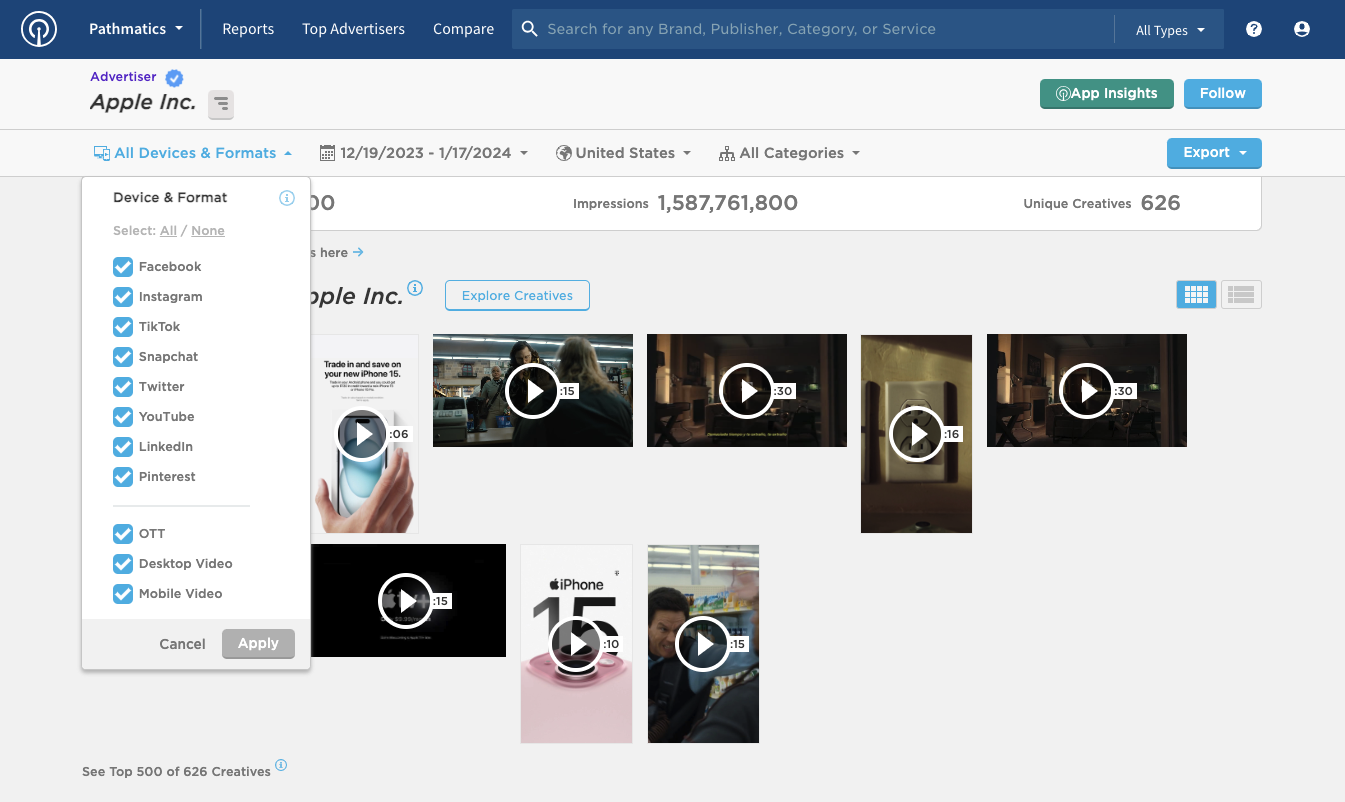Uncheck the Snapchat checkbox

[x=123, y=357]
